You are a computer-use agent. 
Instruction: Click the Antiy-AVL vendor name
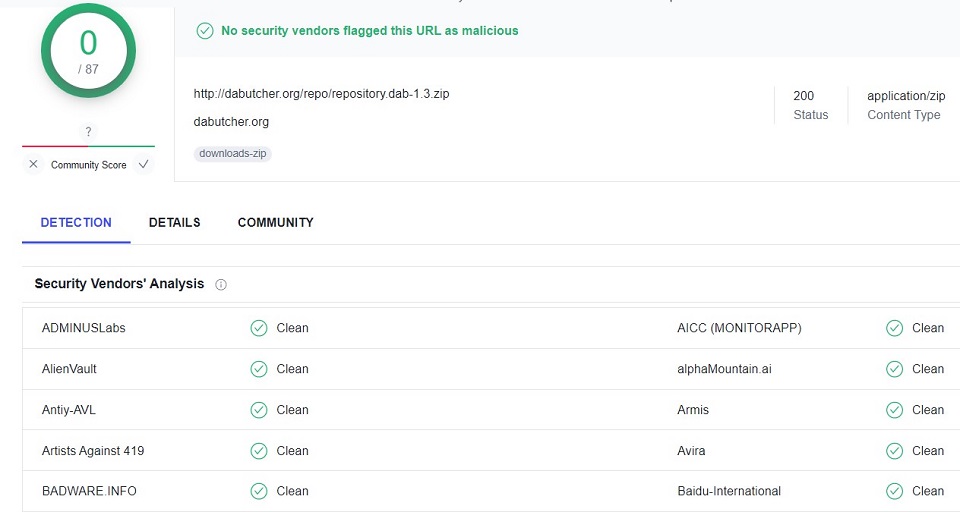click(69, 410)
